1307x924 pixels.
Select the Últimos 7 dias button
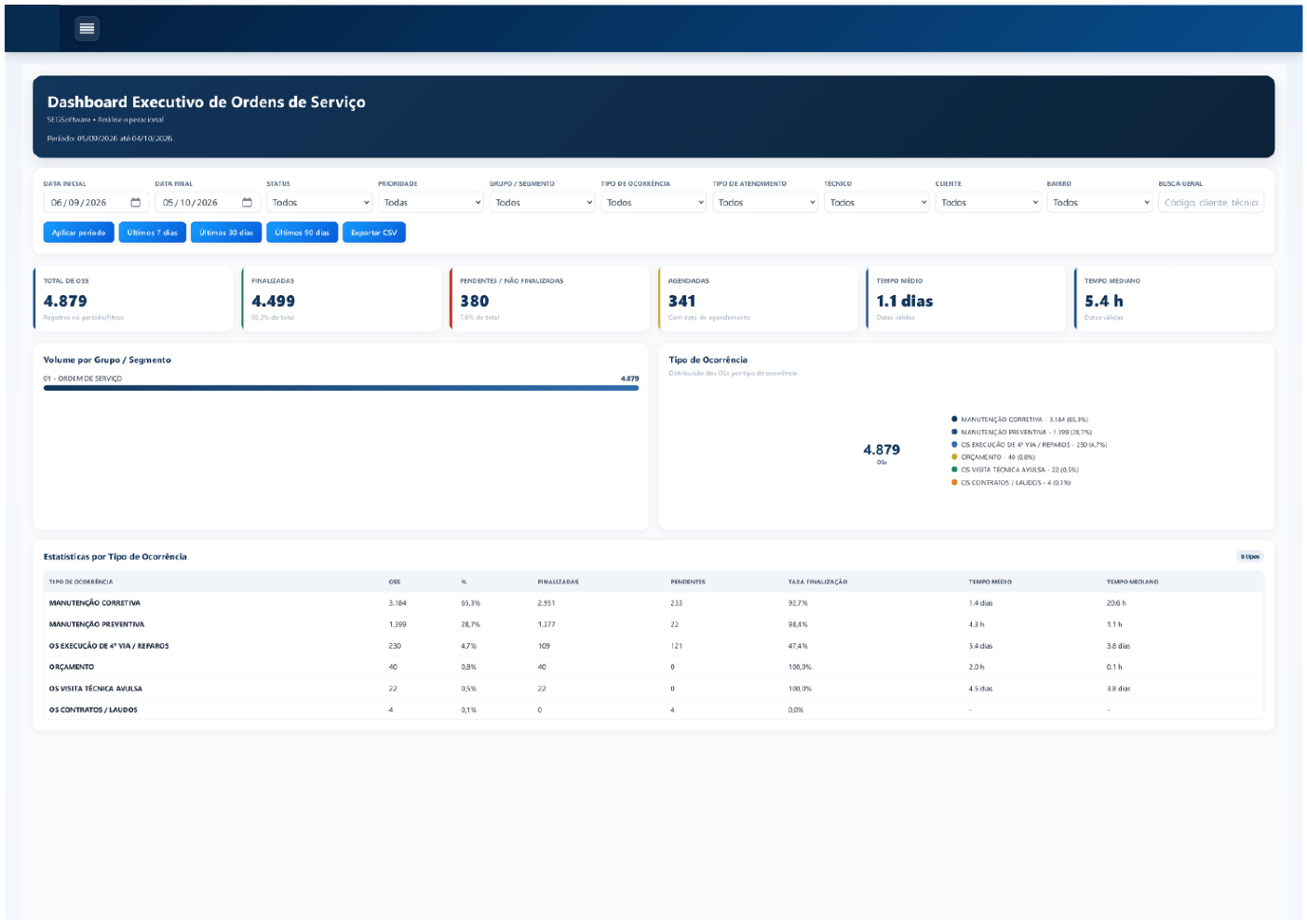coord(153,233)
